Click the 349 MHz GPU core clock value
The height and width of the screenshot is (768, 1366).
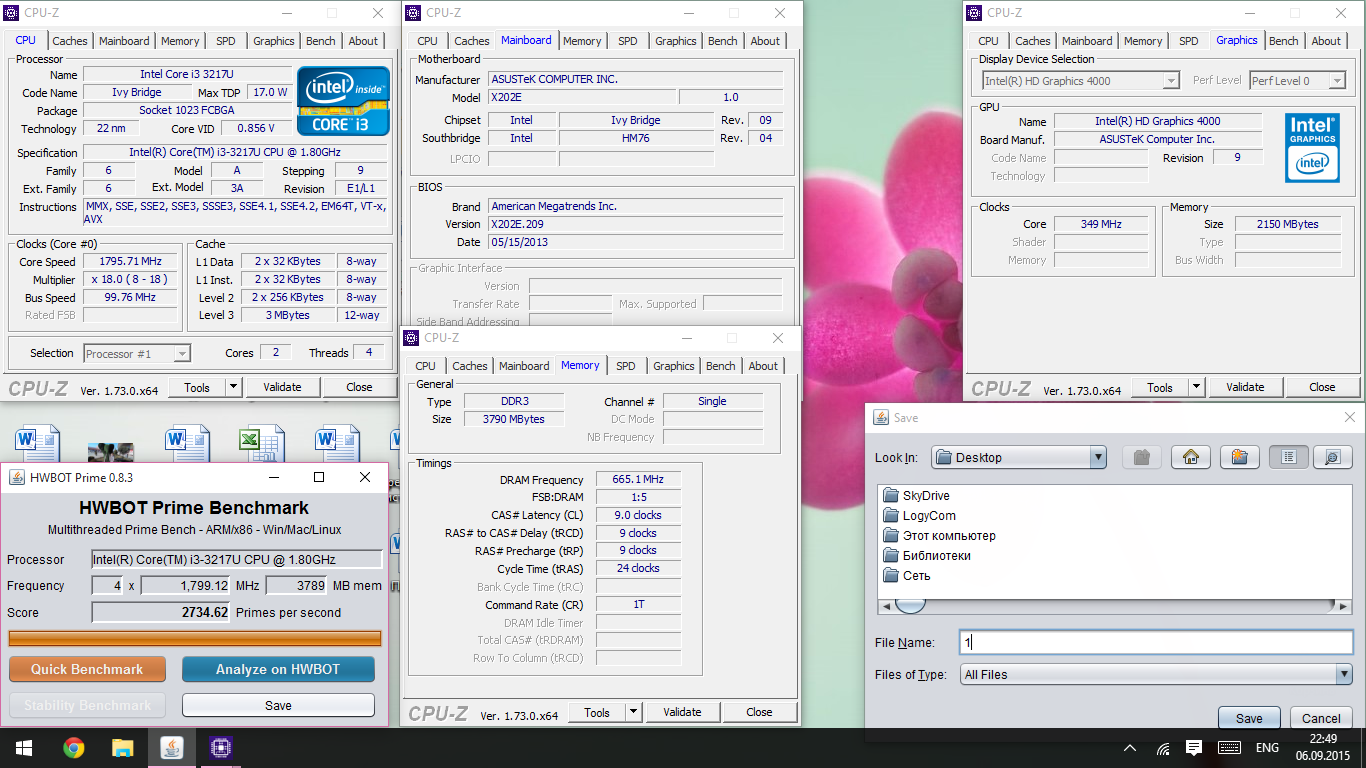[x=1101, y=224]
